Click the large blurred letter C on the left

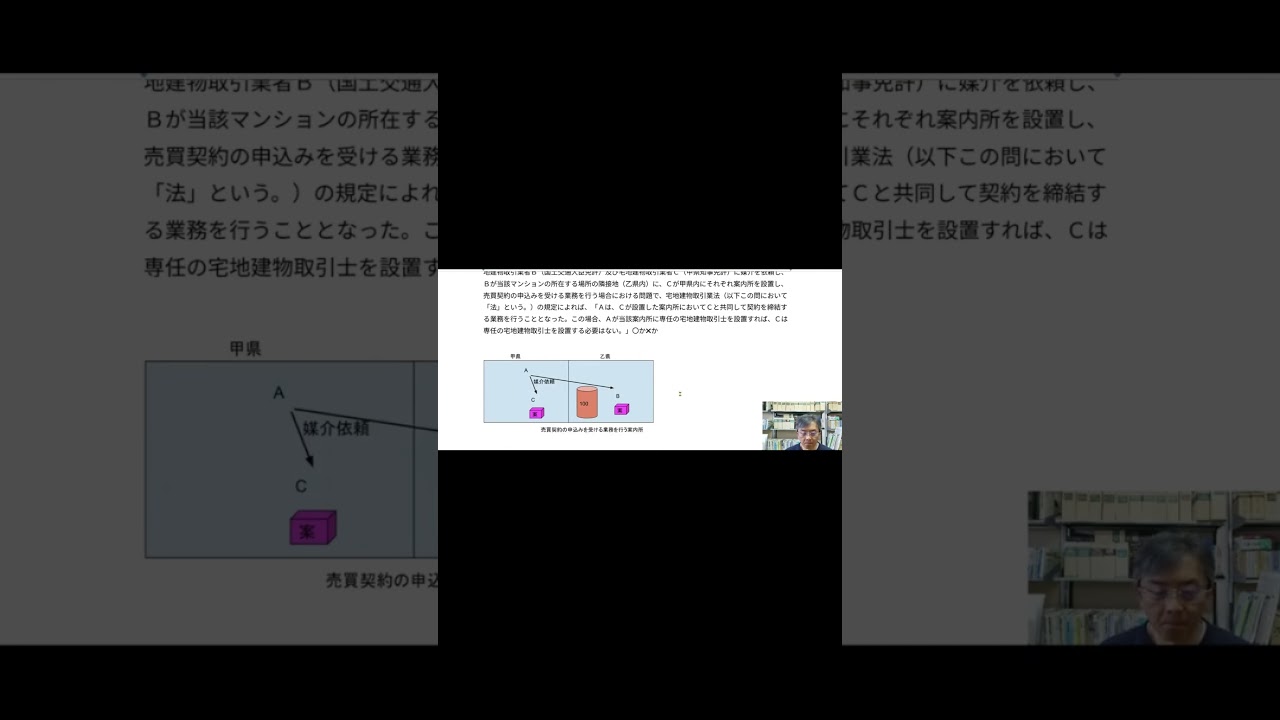(x=300, y=486)
